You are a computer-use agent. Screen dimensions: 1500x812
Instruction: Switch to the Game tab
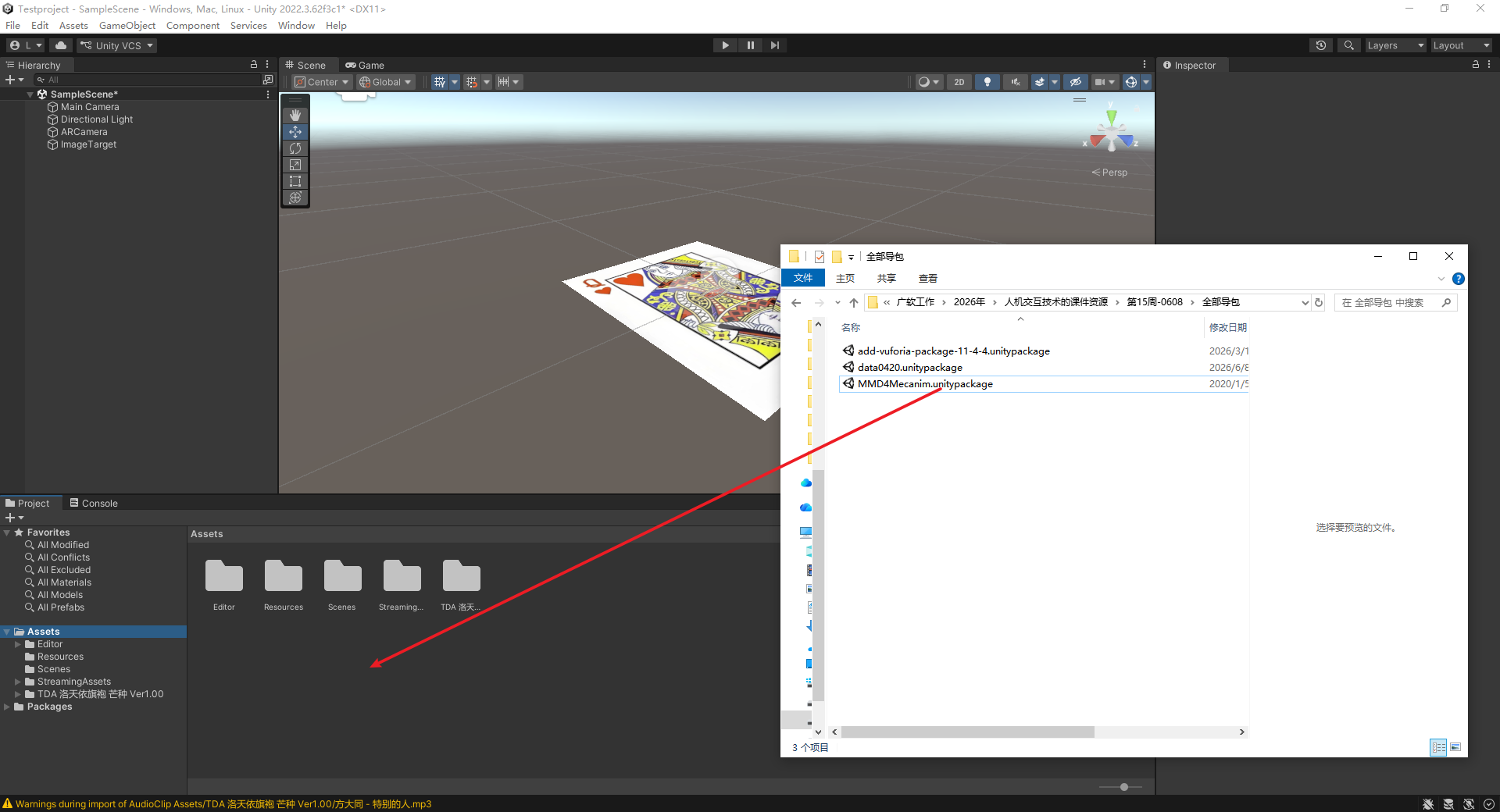pyautogui.click(x=365, y=66)
